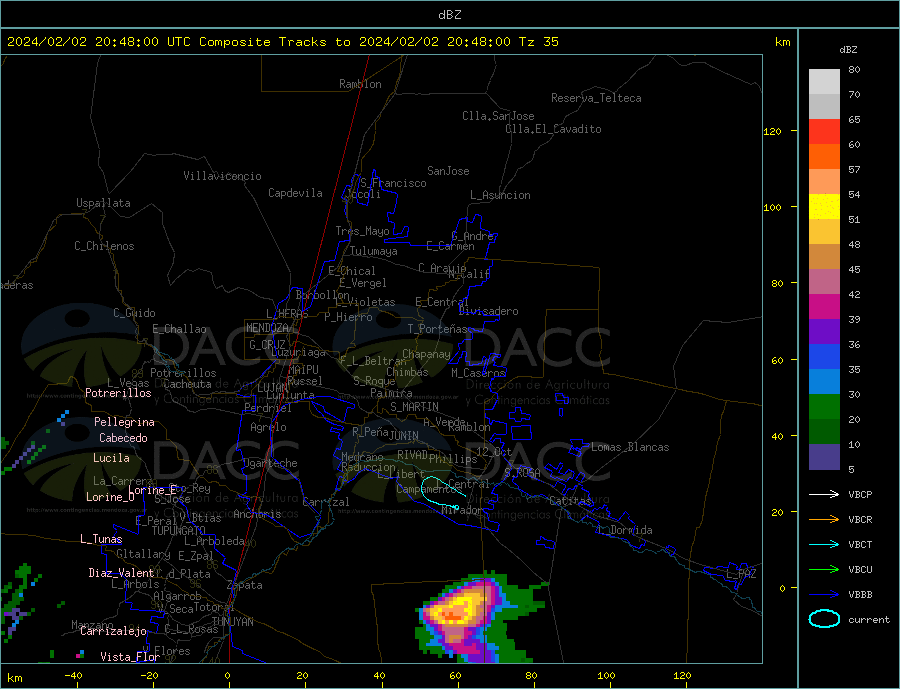This screenshot has width=900, height=689.
Task: Click the slate swatch between 10 and 5
Action: pos(824,456)
